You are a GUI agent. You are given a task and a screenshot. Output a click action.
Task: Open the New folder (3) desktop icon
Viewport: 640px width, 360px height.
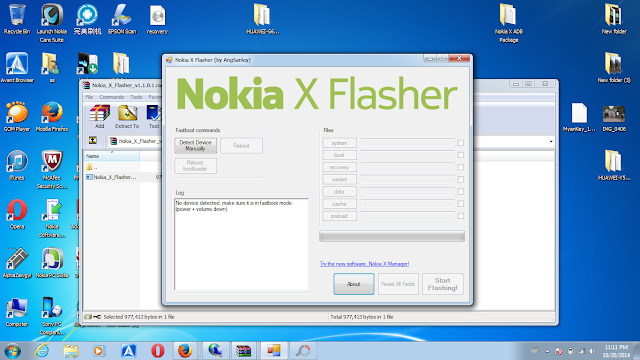[613, 68]
